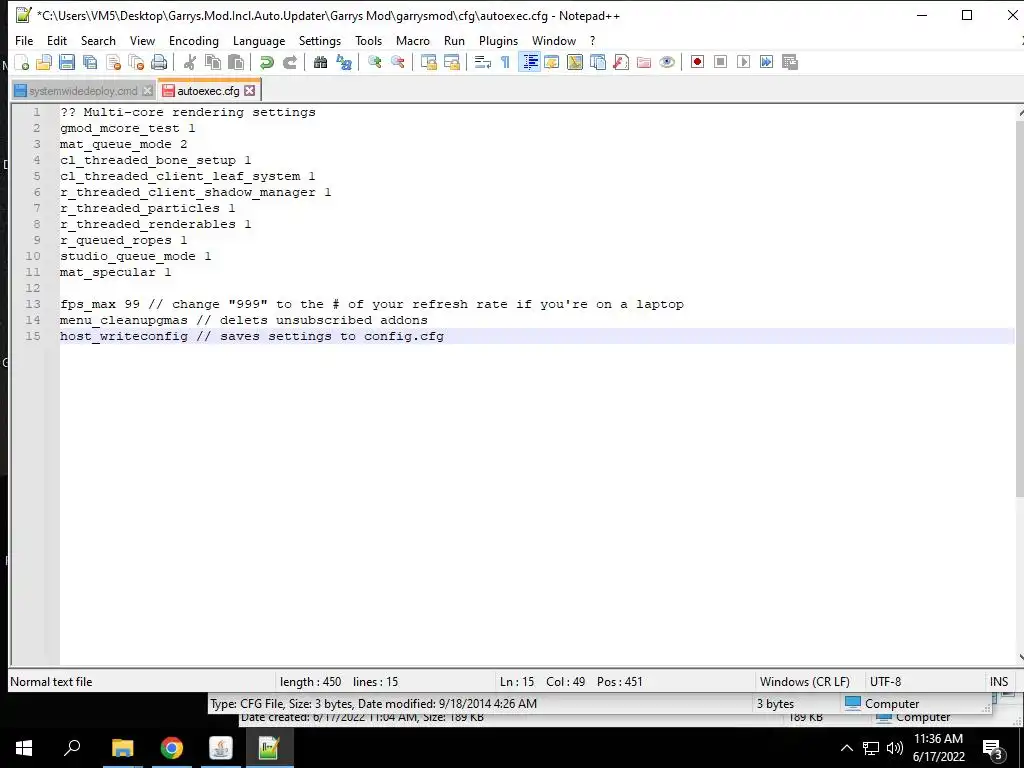The image size is (1024, 768).
Task: Undo the last edit with green arrow
Action: pos(266,62)
